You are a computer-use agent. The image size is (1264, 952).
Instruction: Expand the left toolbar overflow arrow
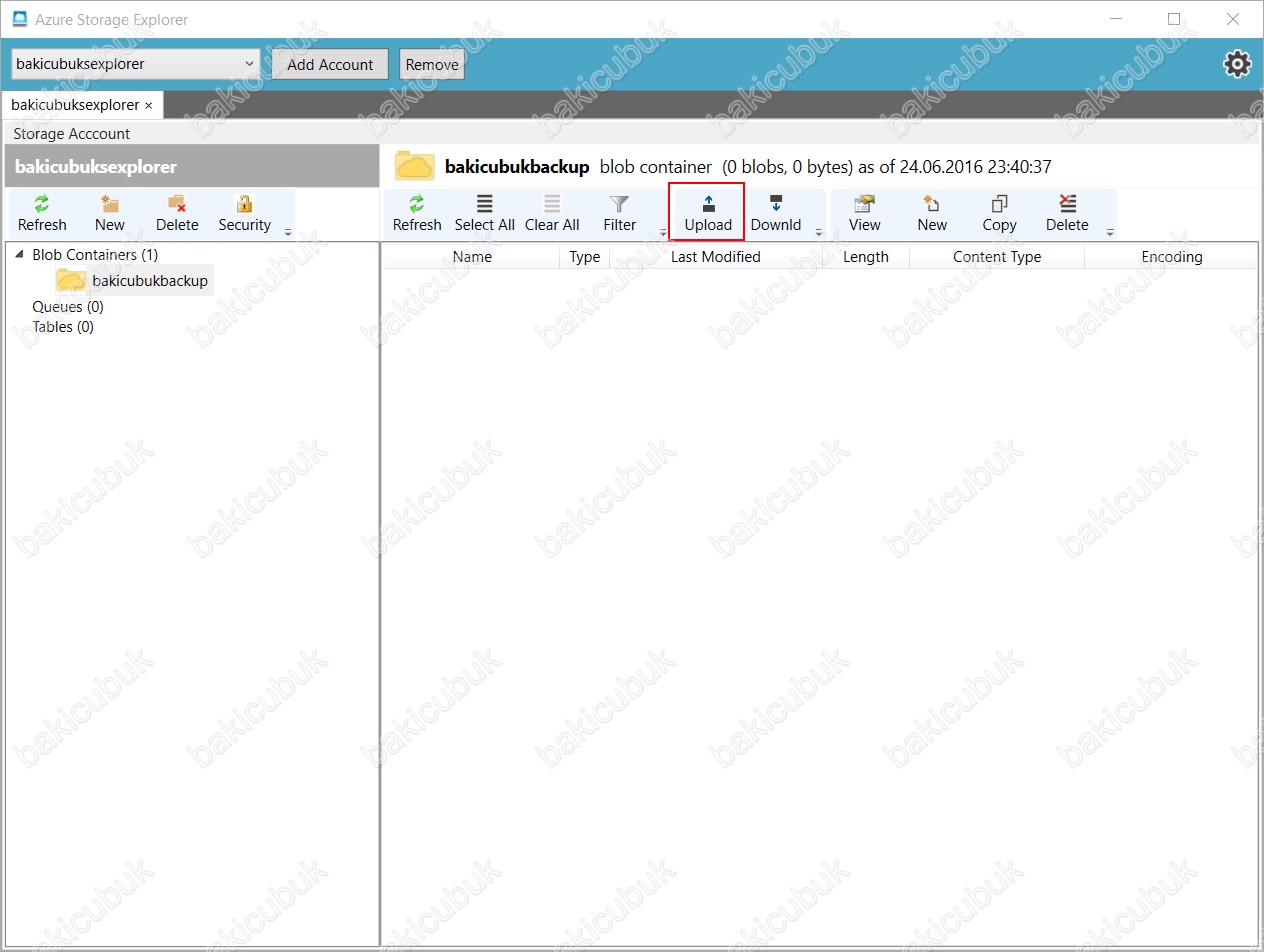288,232
